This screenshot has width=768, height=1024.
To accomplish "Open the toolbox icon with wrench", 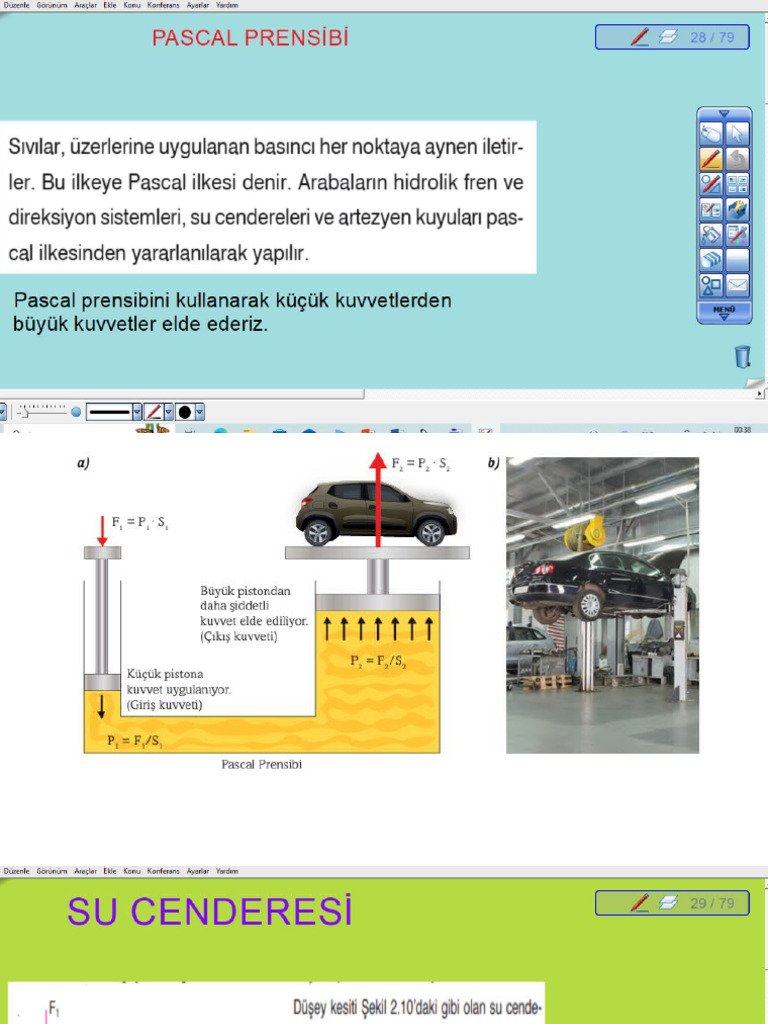I will pos(737,210).
